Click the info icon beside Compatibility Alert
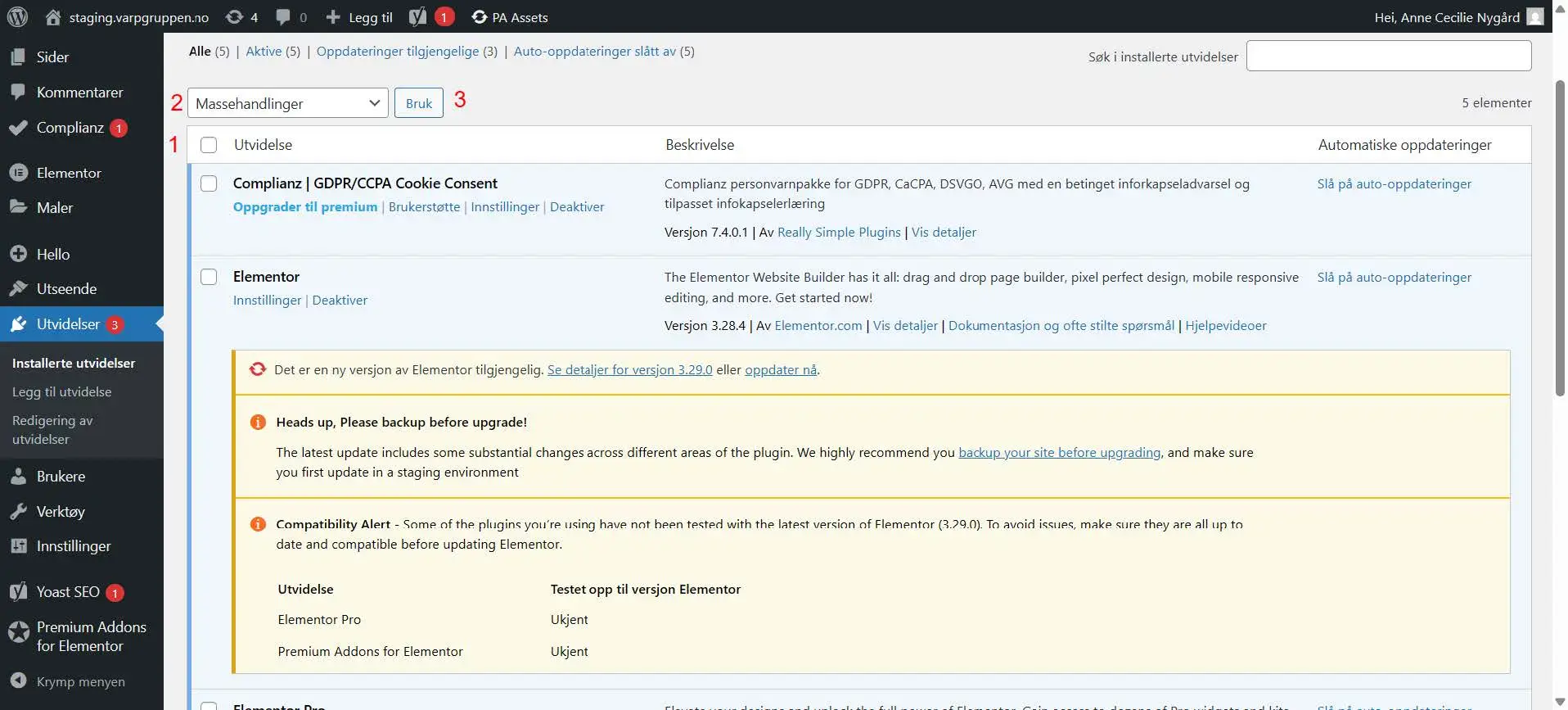The image size is (1568, 710). tap(258, 523)
